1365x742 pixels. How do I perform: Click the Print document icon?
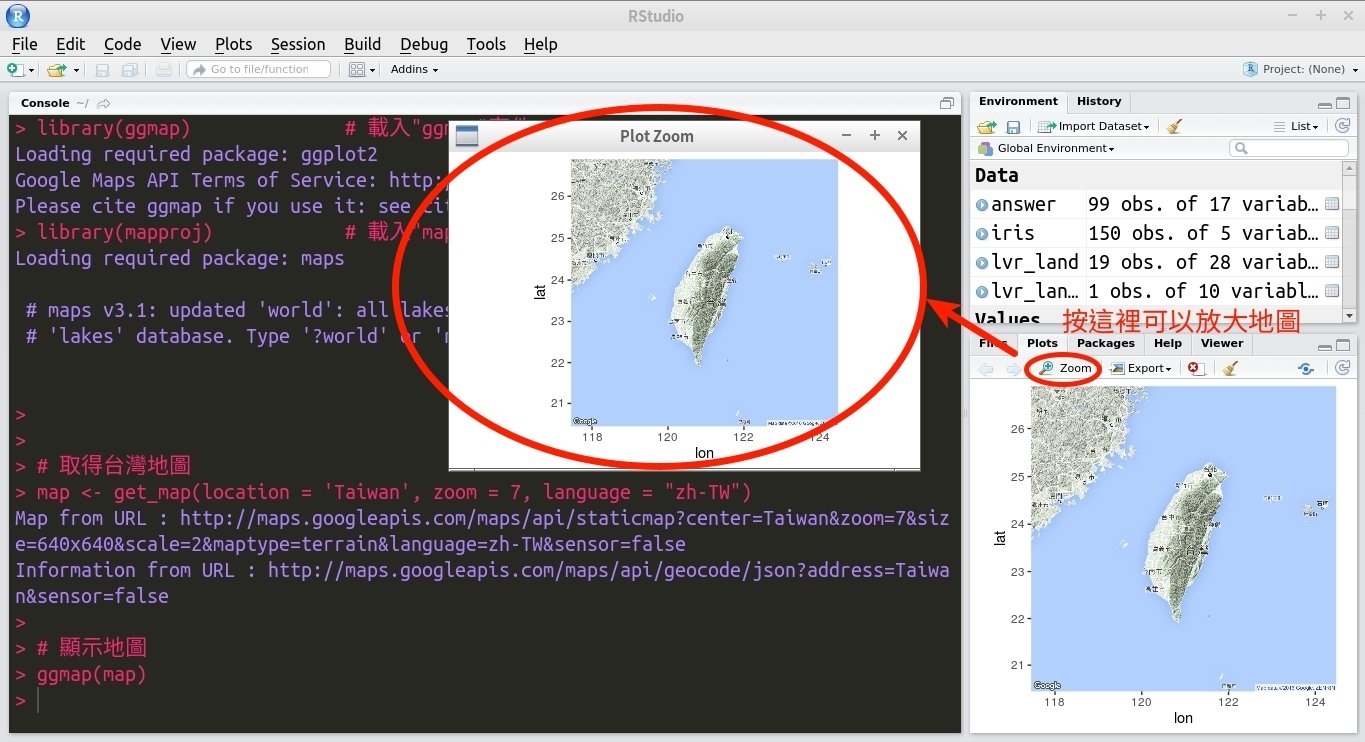(x=164, y=70)
